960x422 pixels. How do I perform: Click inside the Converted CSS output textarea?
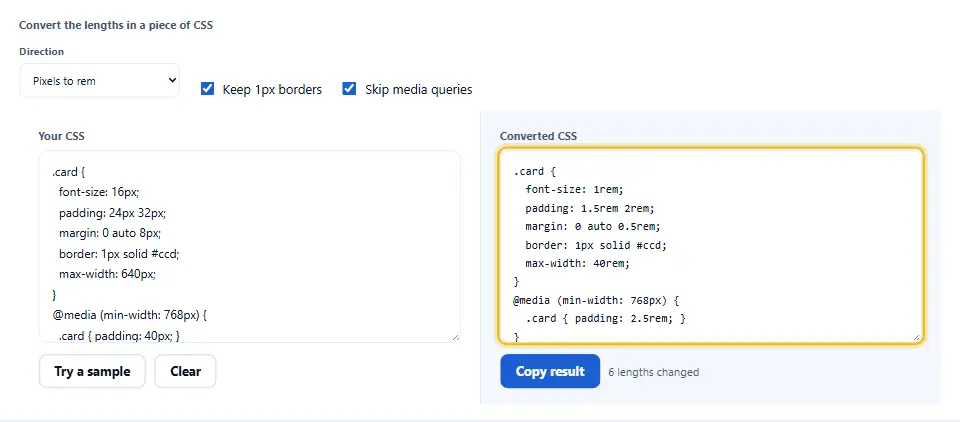[711, 245]
